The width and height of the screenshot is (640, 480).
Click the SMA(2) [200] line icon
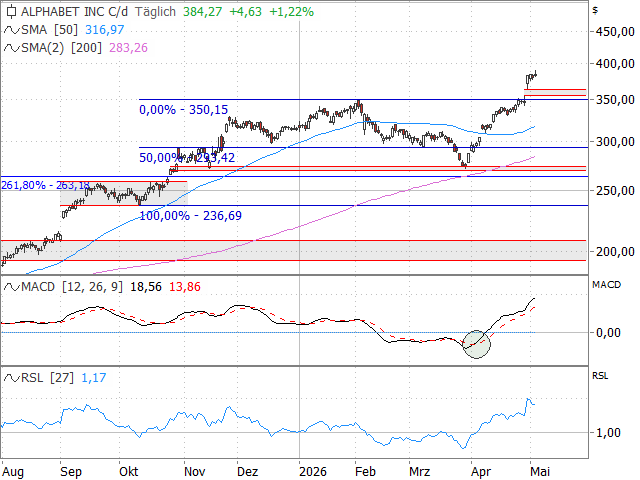[x=11, y=48]
